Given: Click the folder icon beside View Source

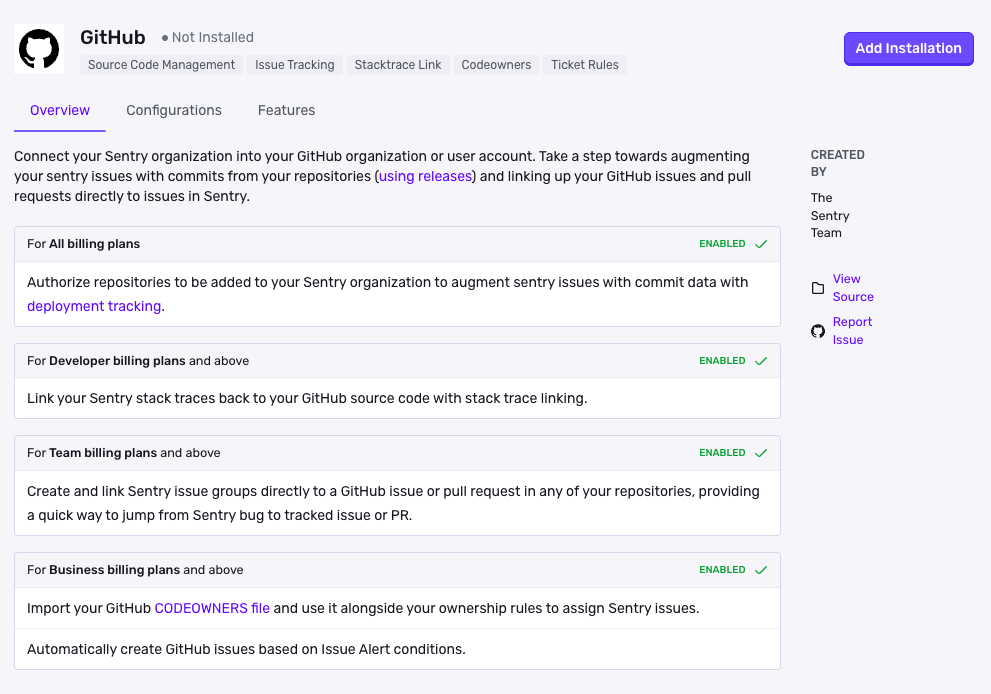Looking at the screenshot, I should (x=818, y=288).
